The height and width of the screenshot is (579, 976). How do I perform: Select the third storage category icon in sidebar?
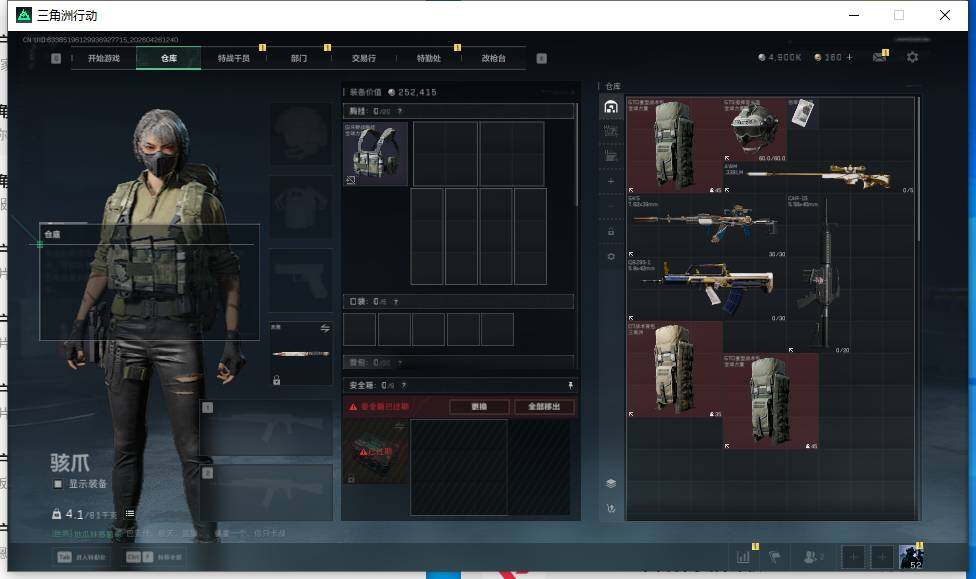[611, 156]
